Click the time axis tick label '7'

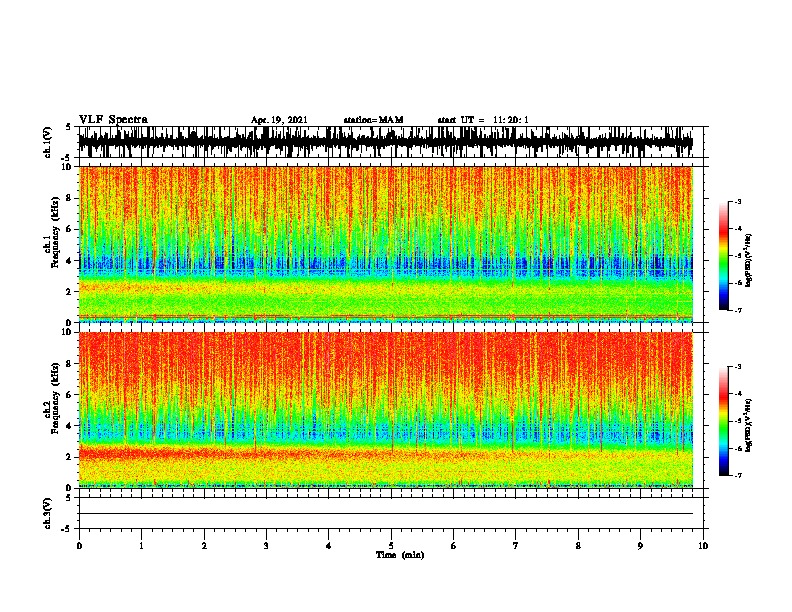click(x=516, y=546)
